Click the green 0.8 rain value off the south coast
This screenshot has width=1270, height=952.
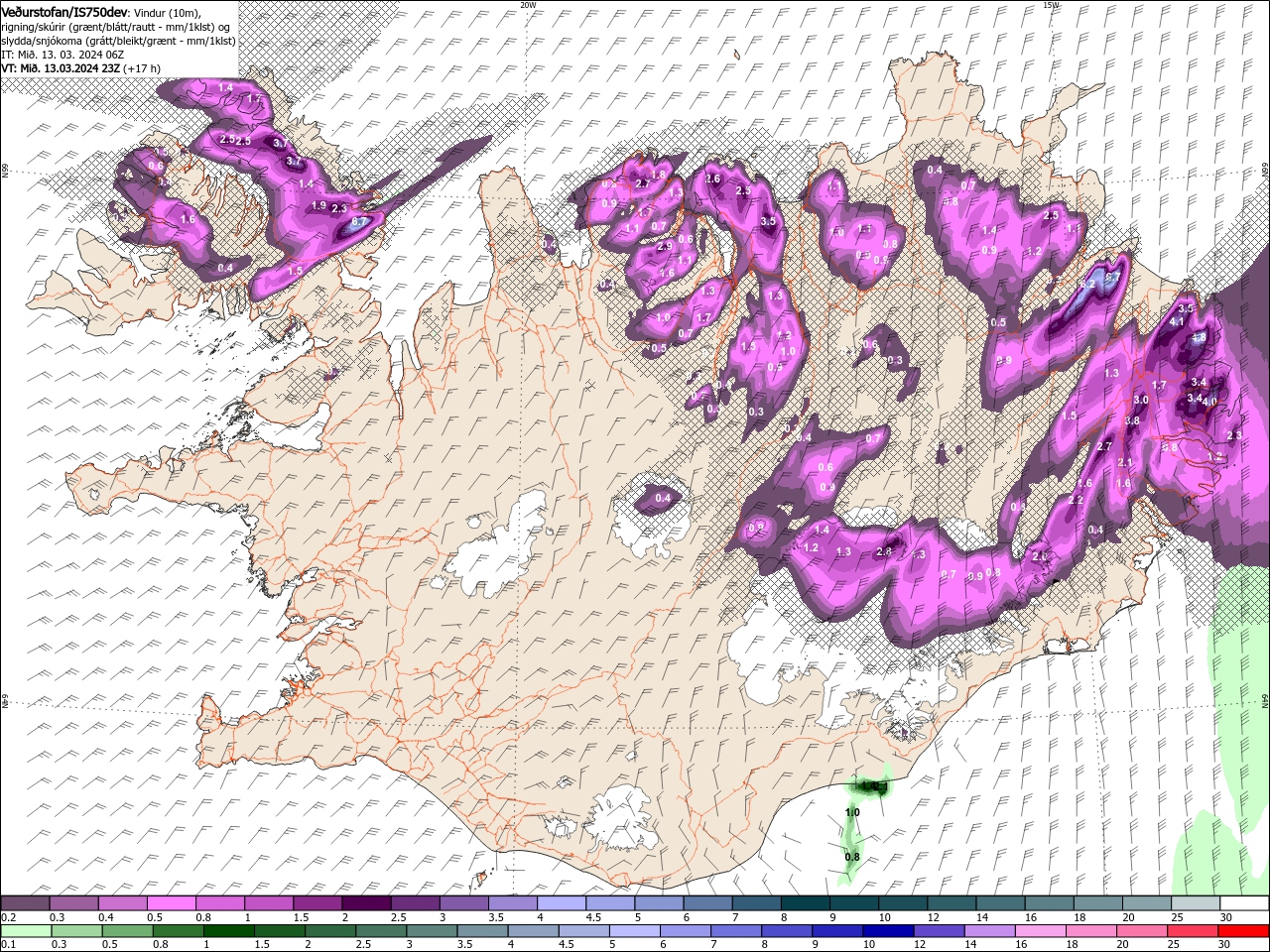852,857
